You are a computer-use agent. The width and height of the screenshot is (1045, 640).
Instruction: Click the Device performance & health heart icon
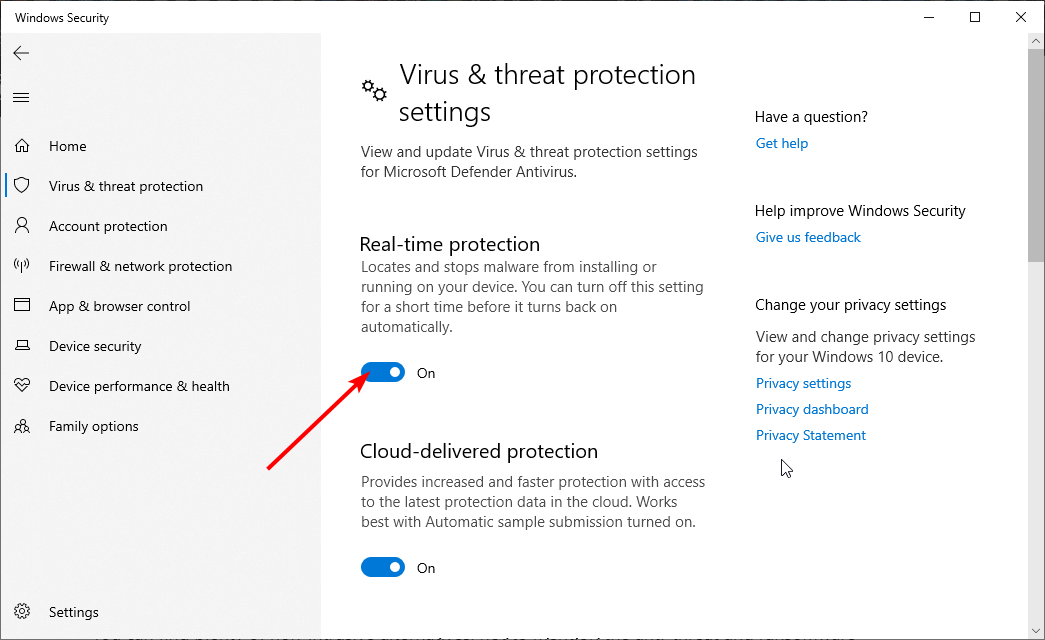pyautogui.click(x=22, y=385)
